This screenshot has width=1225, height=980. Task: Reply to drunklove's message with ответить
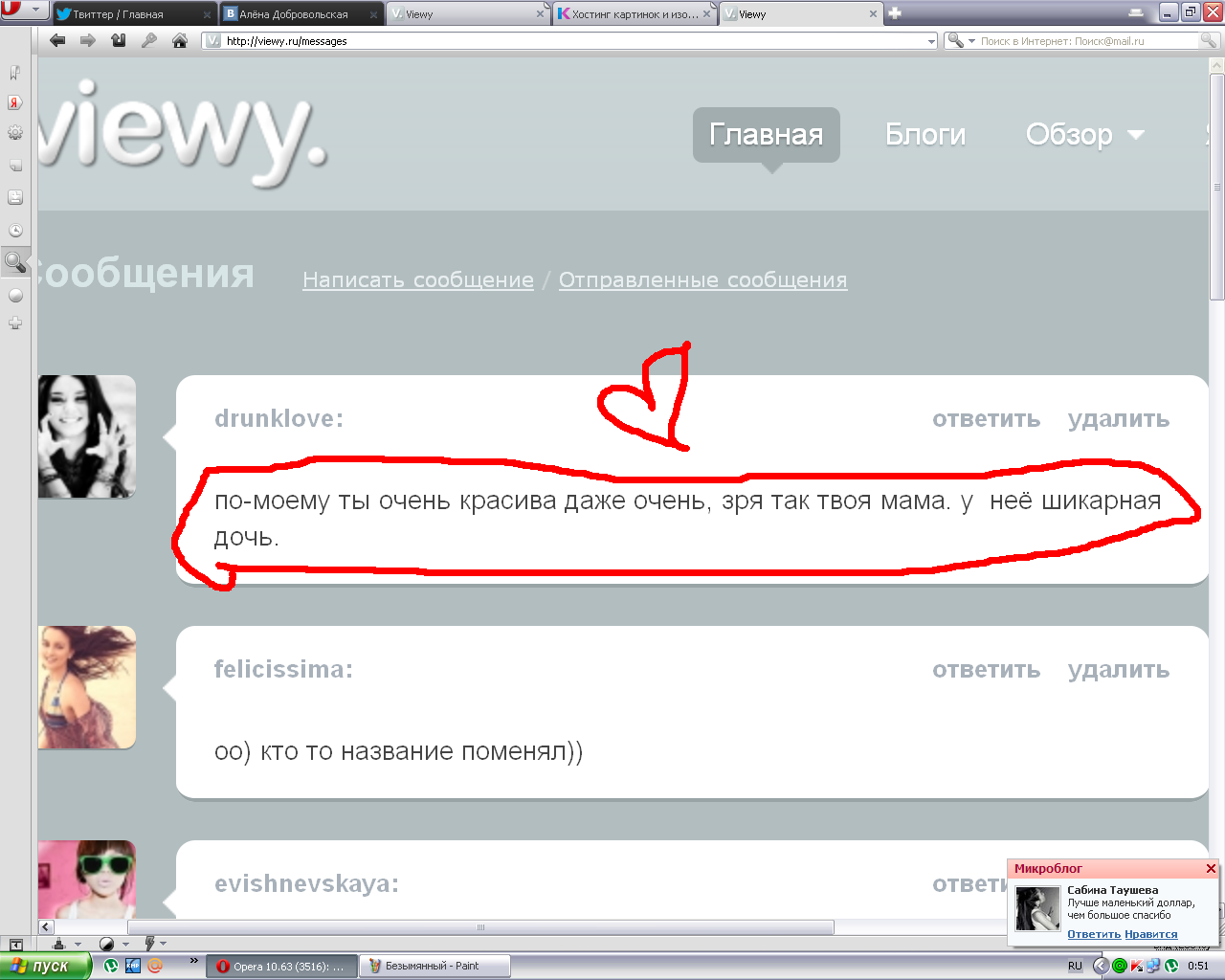tap(987, 418)
